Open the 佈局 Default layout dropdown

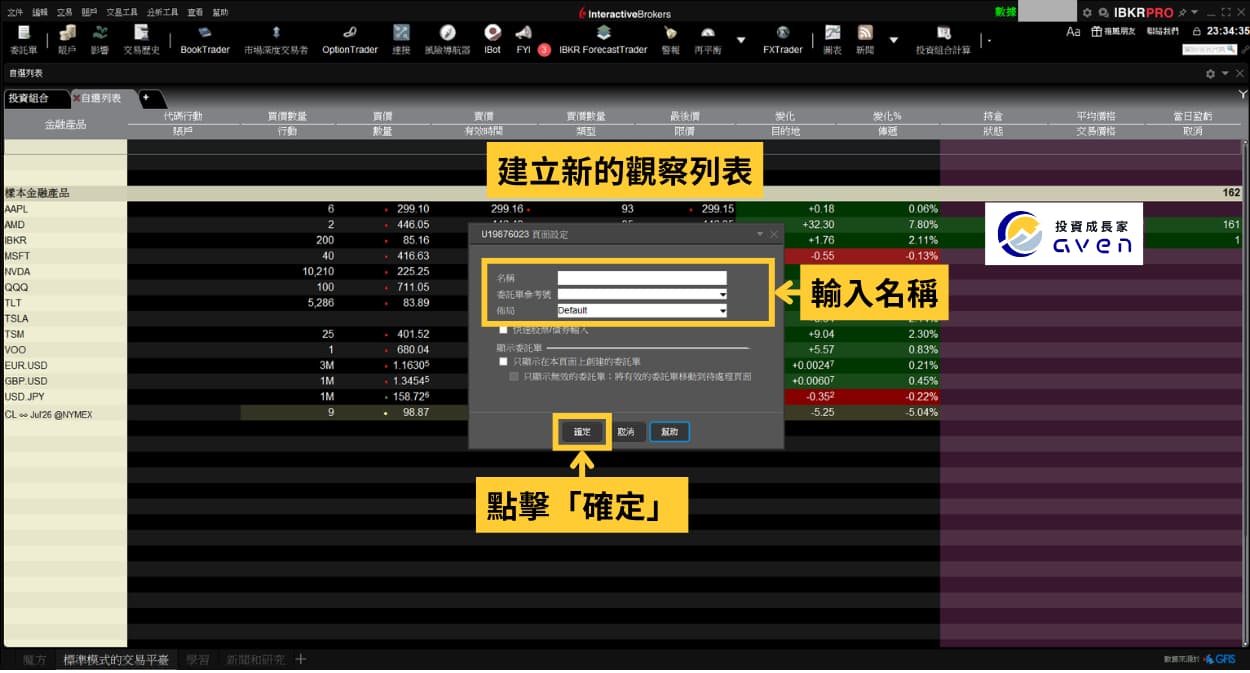(x=722, y=311)
